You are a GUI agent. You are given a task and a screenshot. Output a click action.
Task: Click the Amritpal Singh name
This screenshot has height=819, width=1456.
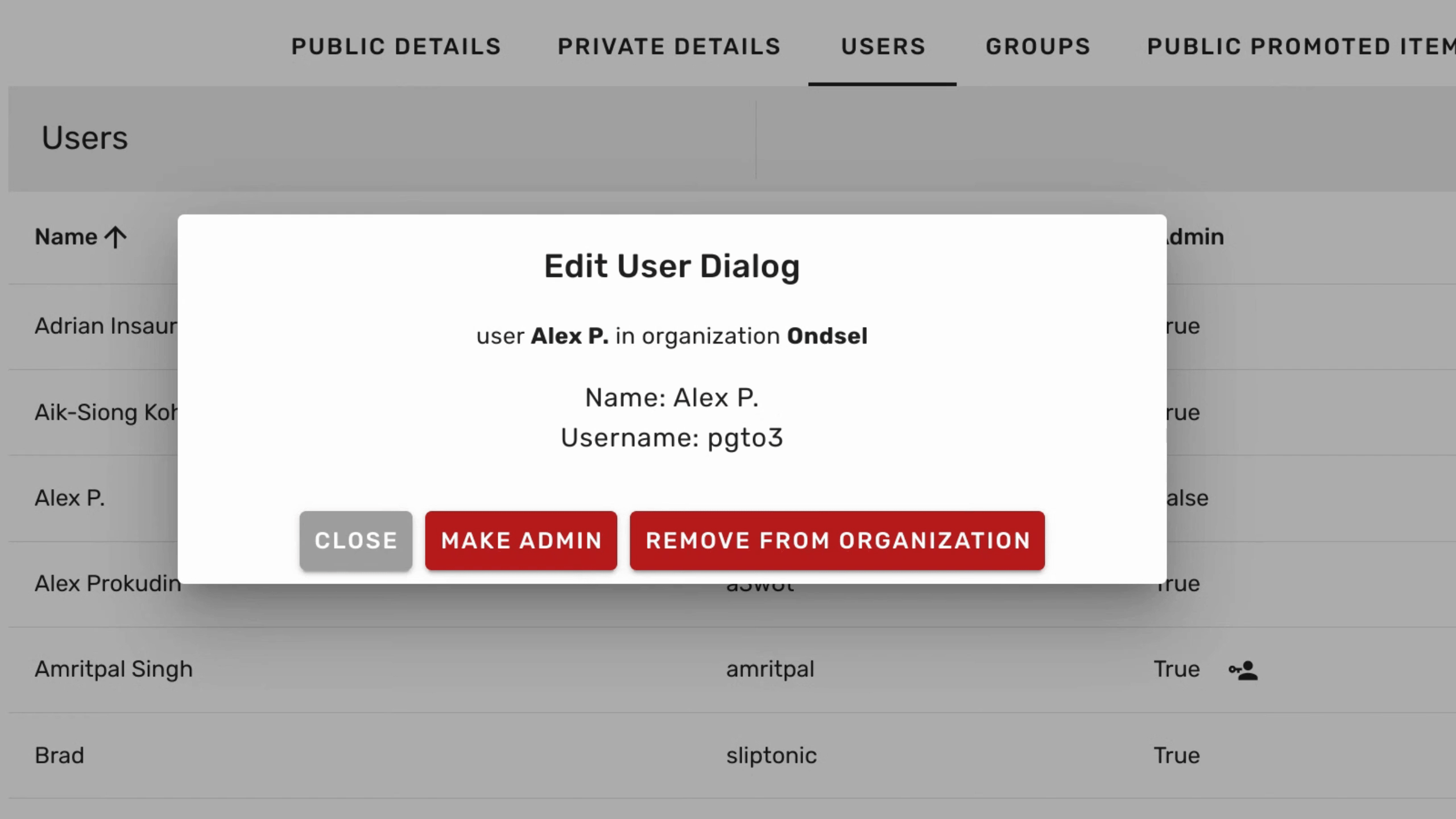[113, 669]
